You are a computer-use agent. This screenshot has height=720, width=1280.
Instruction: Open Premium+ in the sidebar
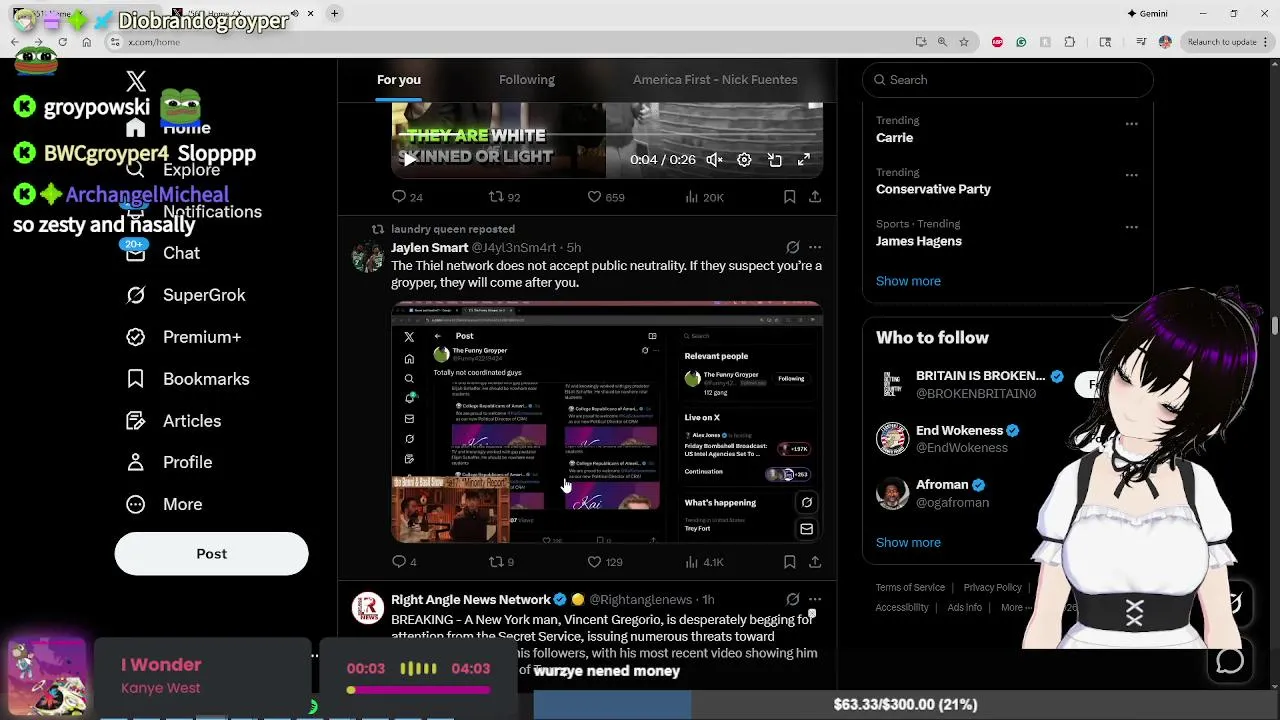[184, 337]
